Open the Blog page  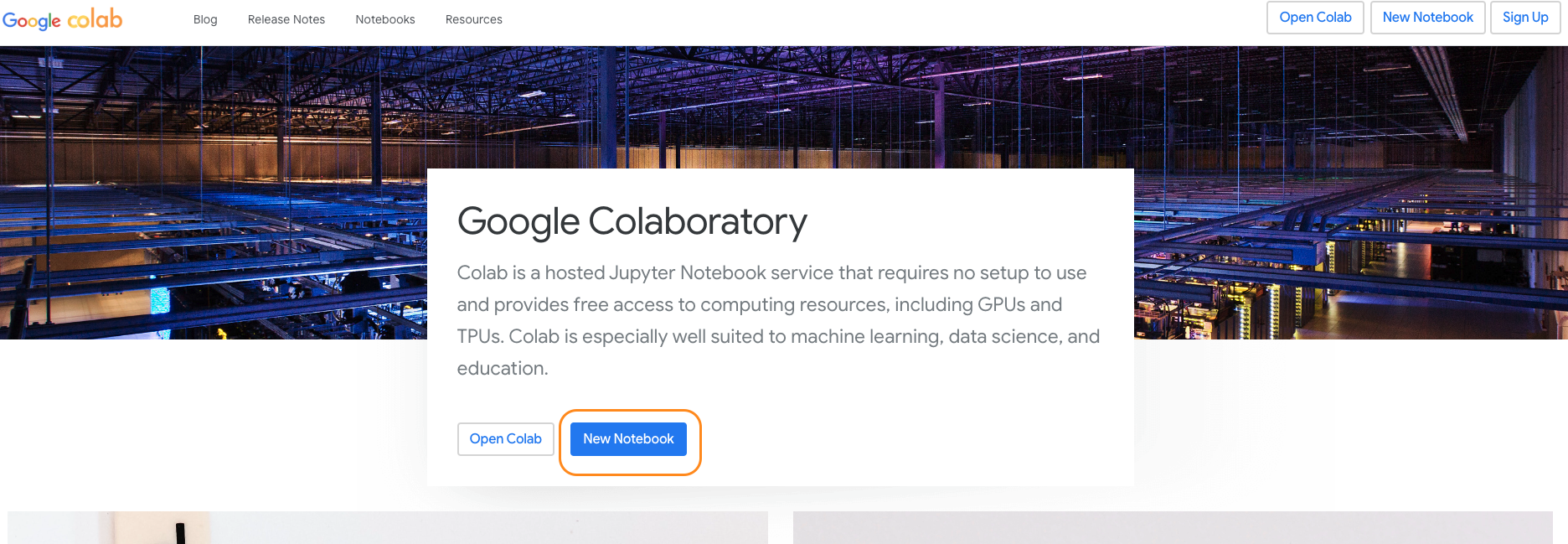pos(205,19)
